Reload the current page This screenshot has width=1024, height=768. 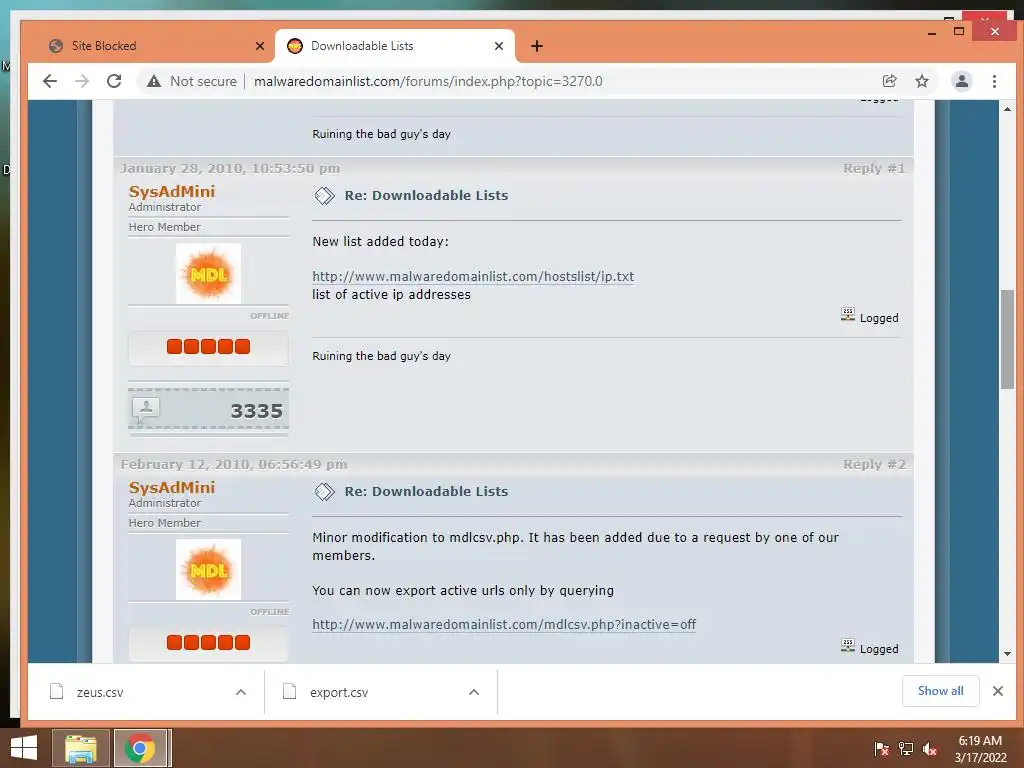(114, 81)
